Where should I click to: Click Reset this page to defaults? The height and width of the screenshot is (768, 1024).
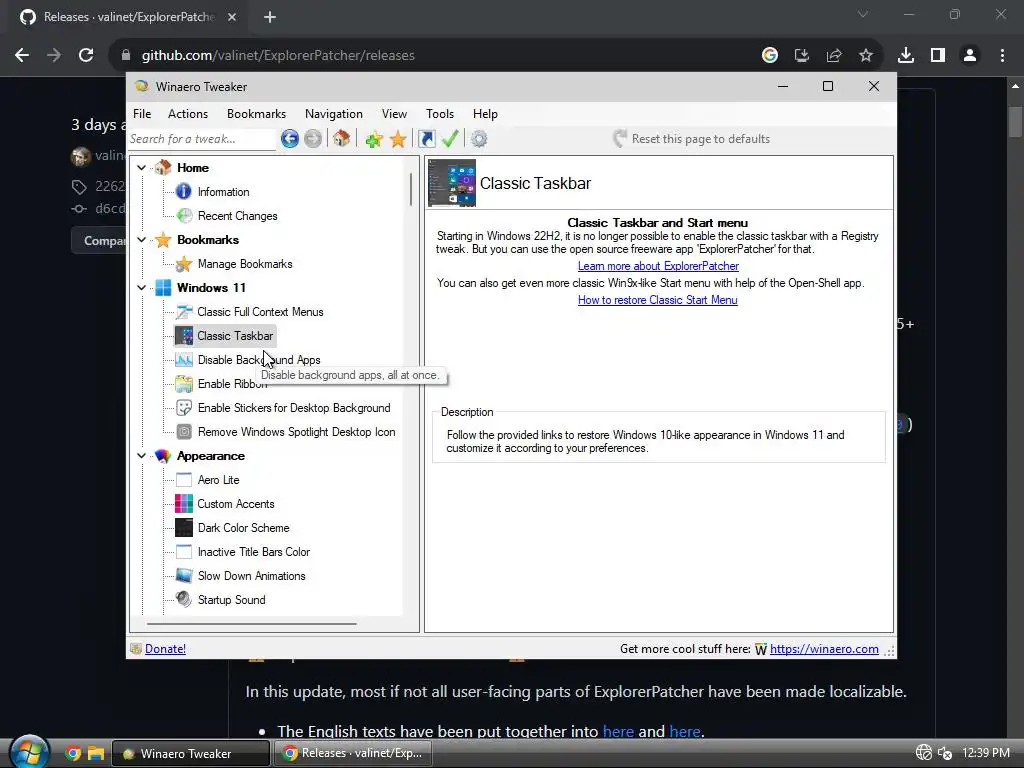point(691,138)
